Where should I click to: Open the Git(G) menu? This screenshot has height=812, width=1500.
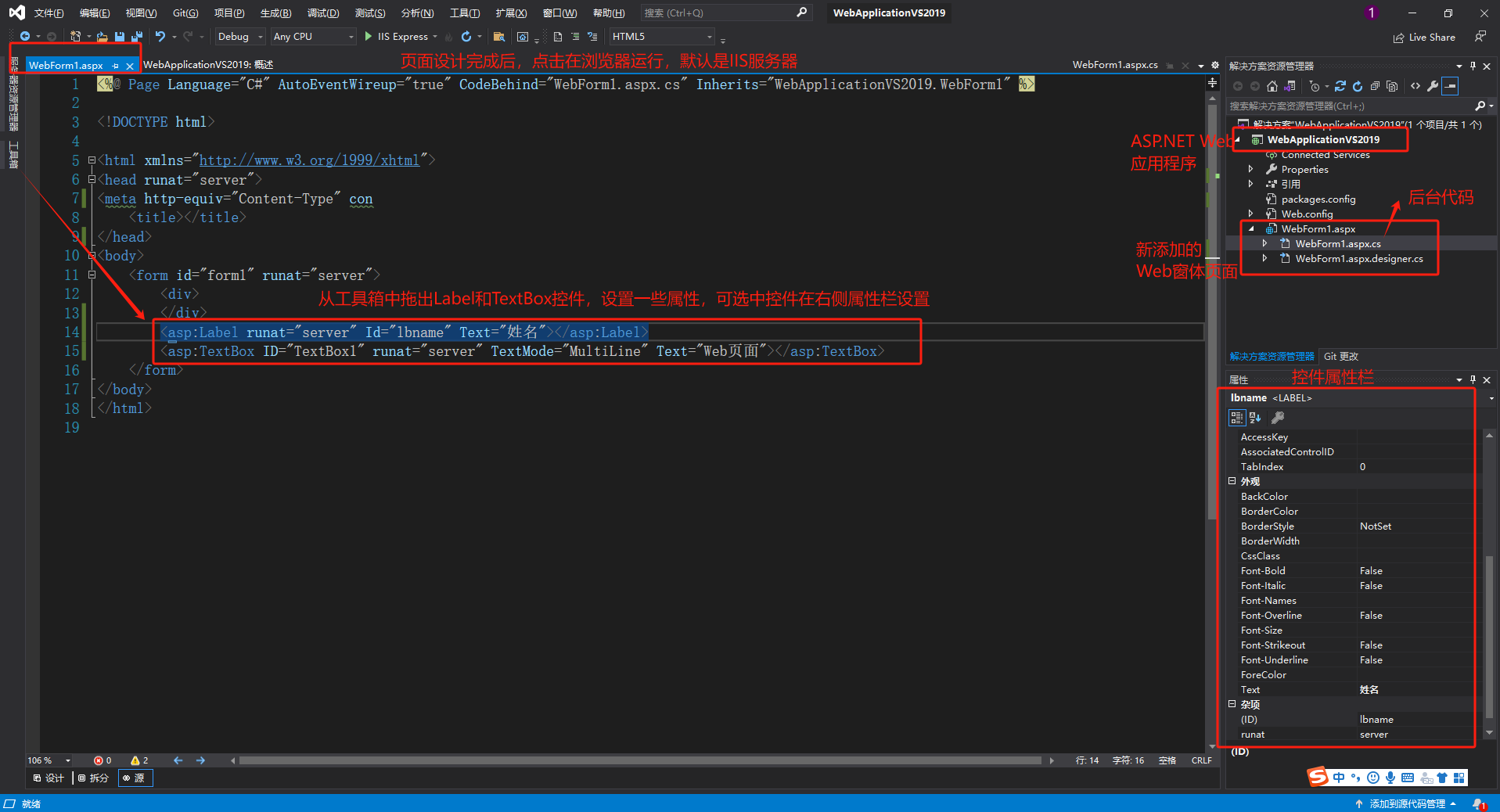click(185, 13)
